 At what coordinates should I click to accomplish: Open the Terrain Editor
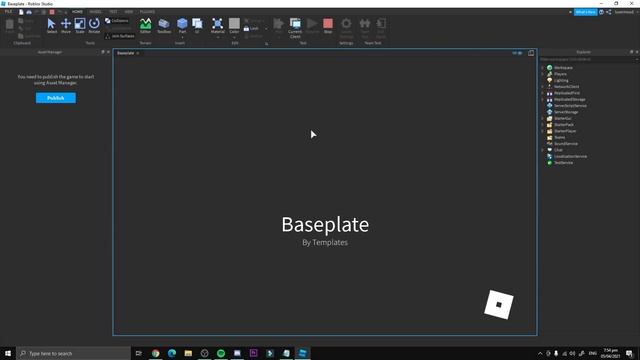click(145, 26)
